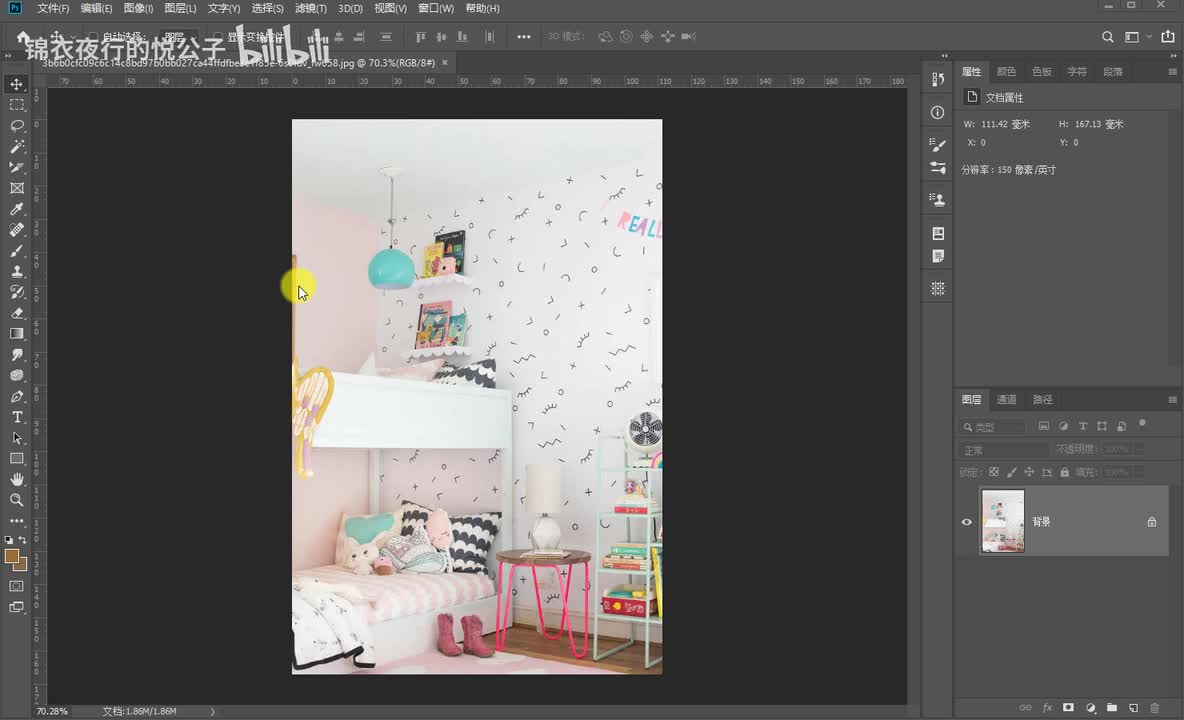Select the Eraser tool

pos(17,312)
